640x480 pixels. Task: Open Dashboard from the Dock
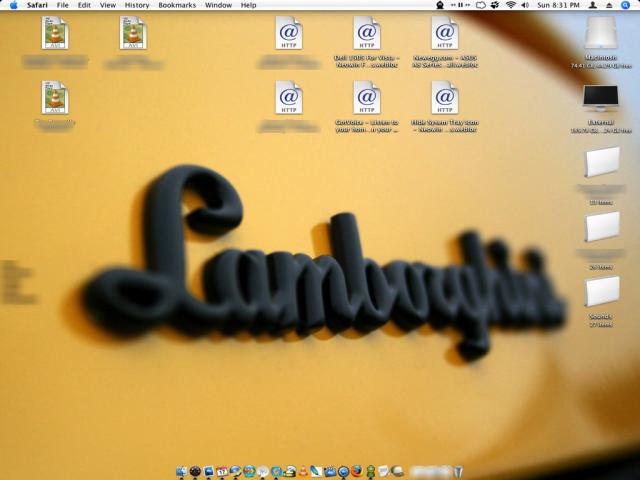[x=195, y=471]
